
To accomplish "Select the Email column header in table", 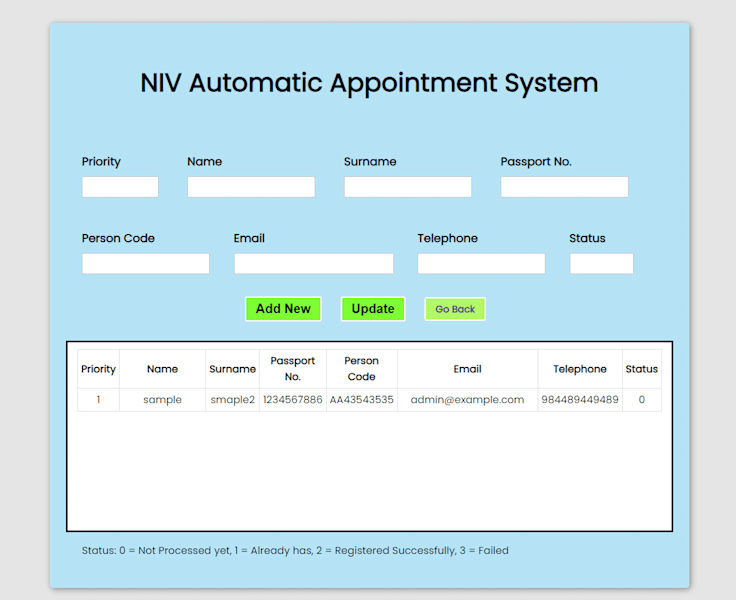I will 468,369.
